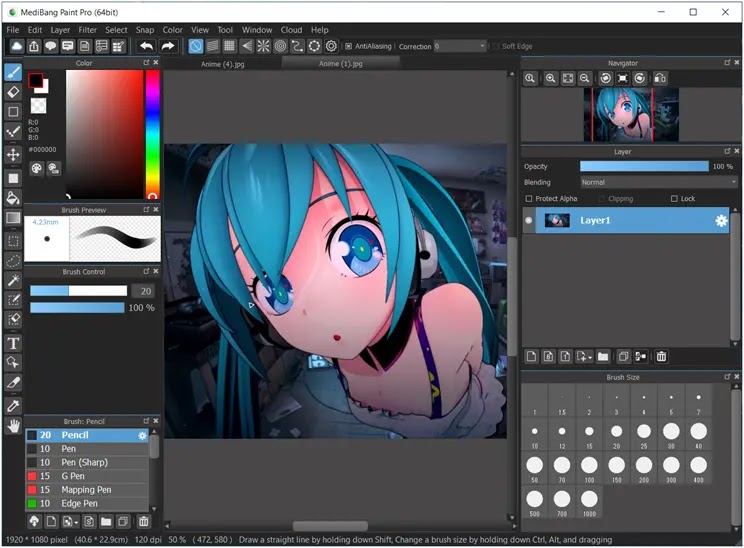Screen dimensions: 744x548
Task: Click the brush size slider in Brush Control
Action: 78,291
